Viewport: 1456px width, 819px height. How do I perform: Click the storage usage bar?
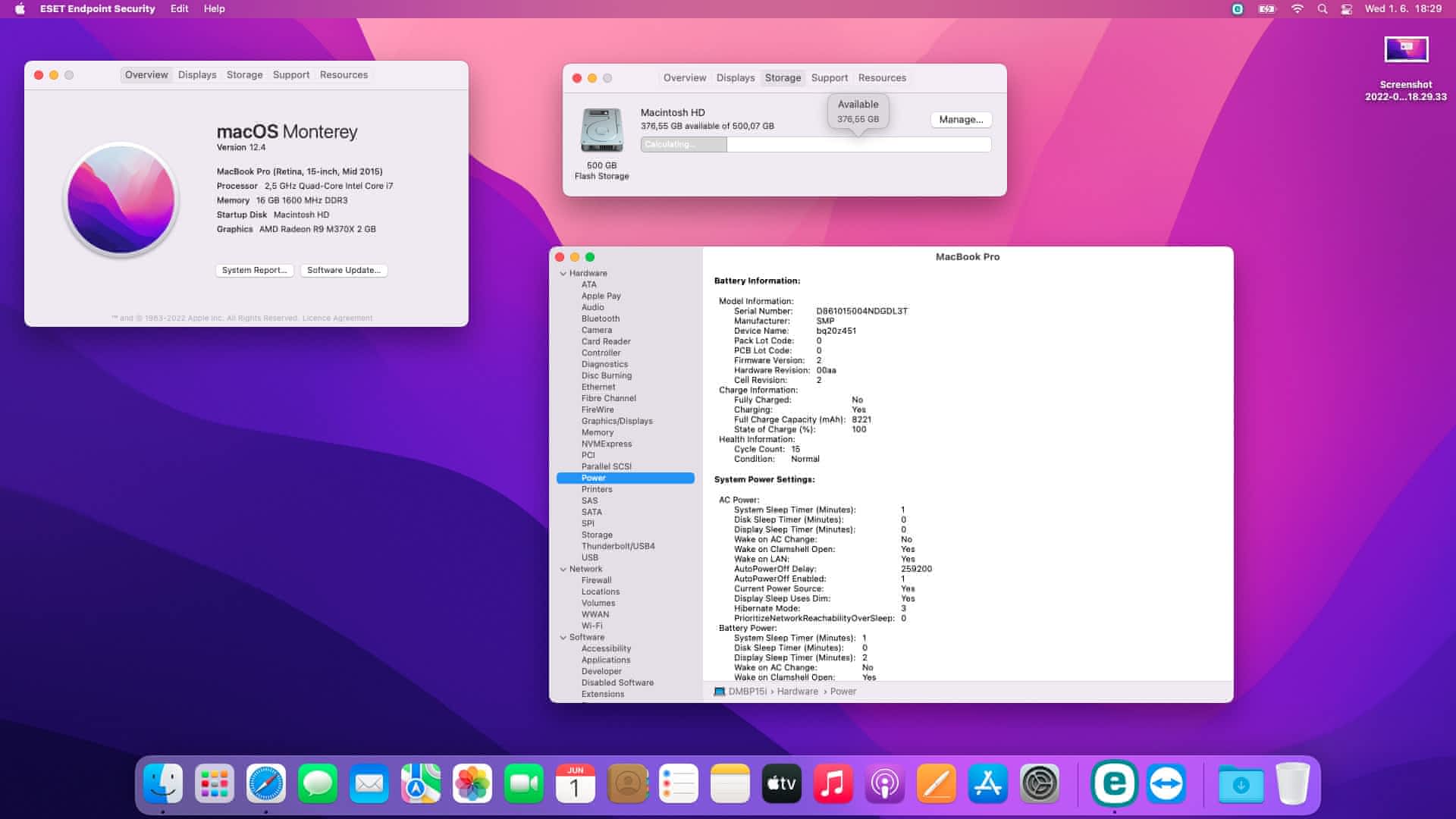point(815,144)
